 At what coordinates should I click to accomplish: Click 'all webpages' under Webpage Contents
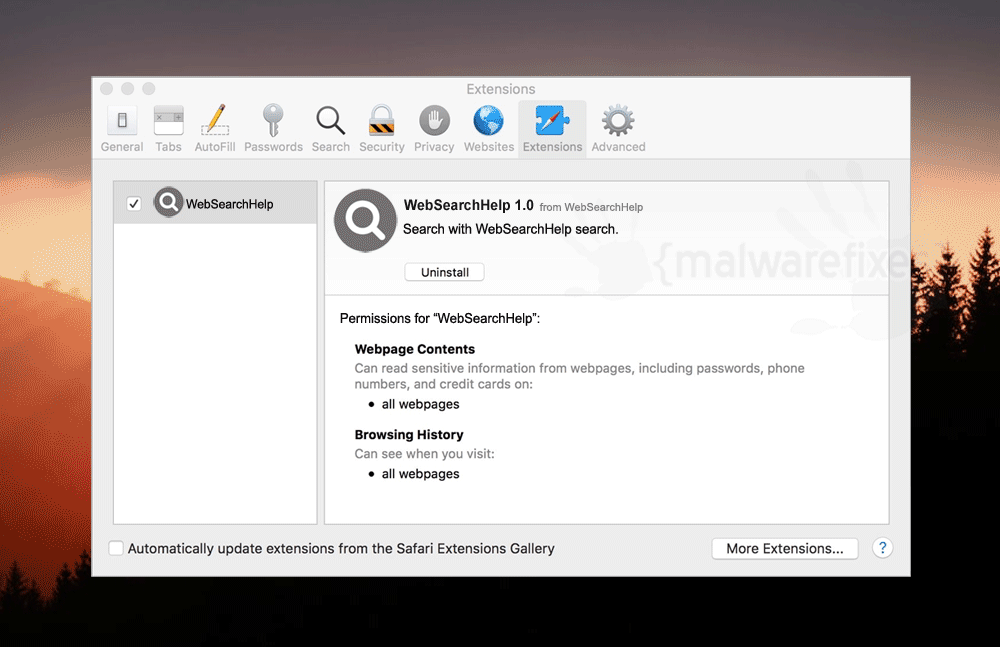pyautogui.click(x=420, y=404)
